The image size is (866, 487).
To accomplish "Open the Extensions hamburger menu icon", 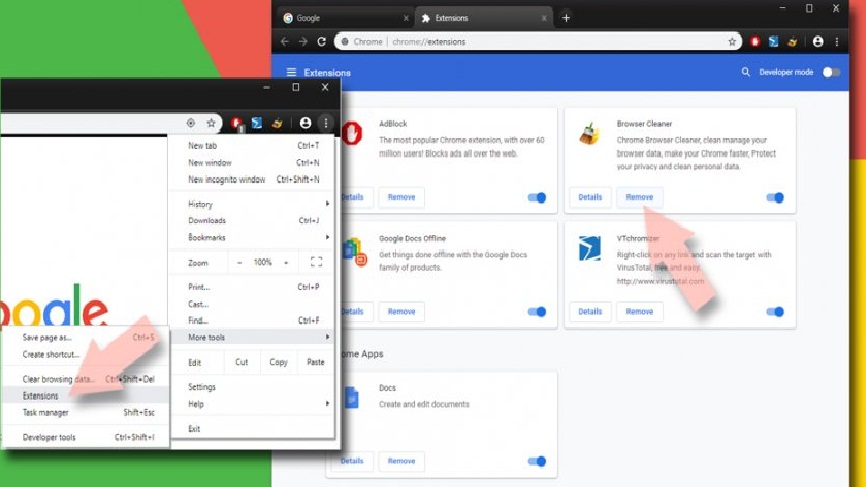I will pos(291,72).
